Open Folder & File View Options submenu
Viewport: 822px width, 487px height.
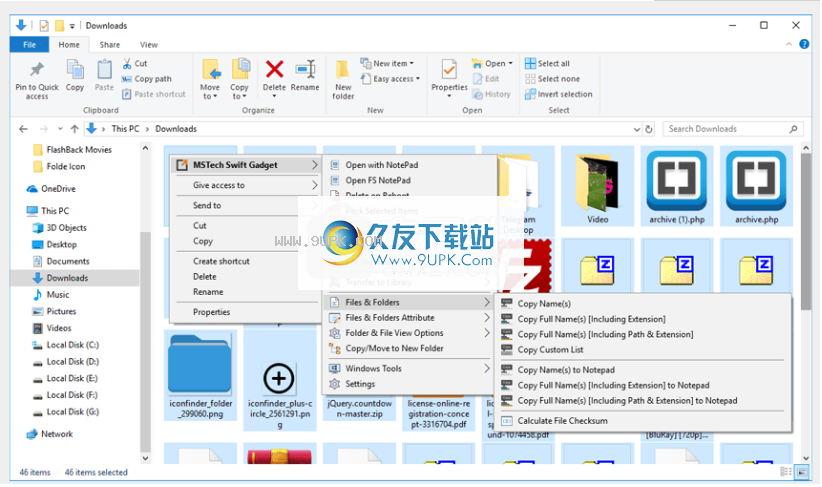click(409, 333)
